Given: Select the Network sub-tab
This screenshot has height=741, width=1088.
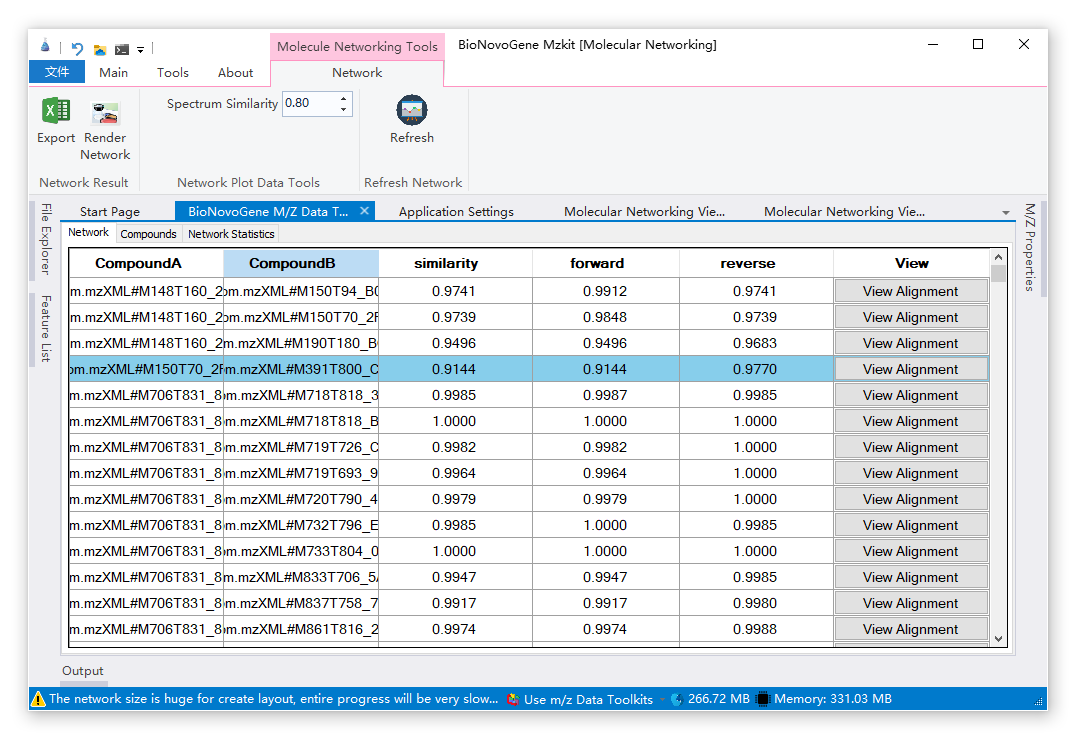Looking at the screenshot, I should pyautogui.click(x=88, y=232).
